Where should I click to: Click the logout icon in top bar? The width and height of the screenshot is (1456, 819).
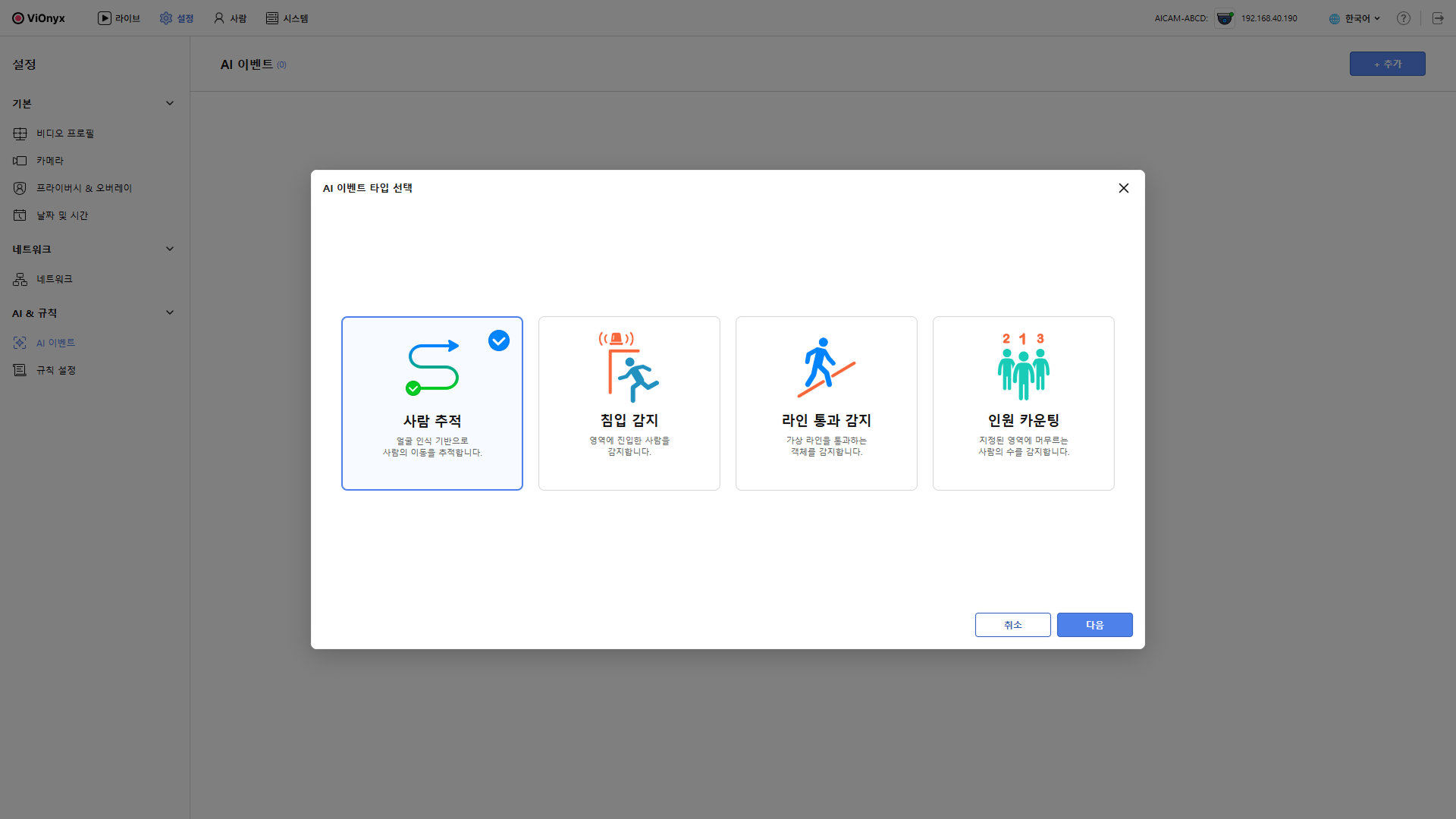[x=1438, y=18]
